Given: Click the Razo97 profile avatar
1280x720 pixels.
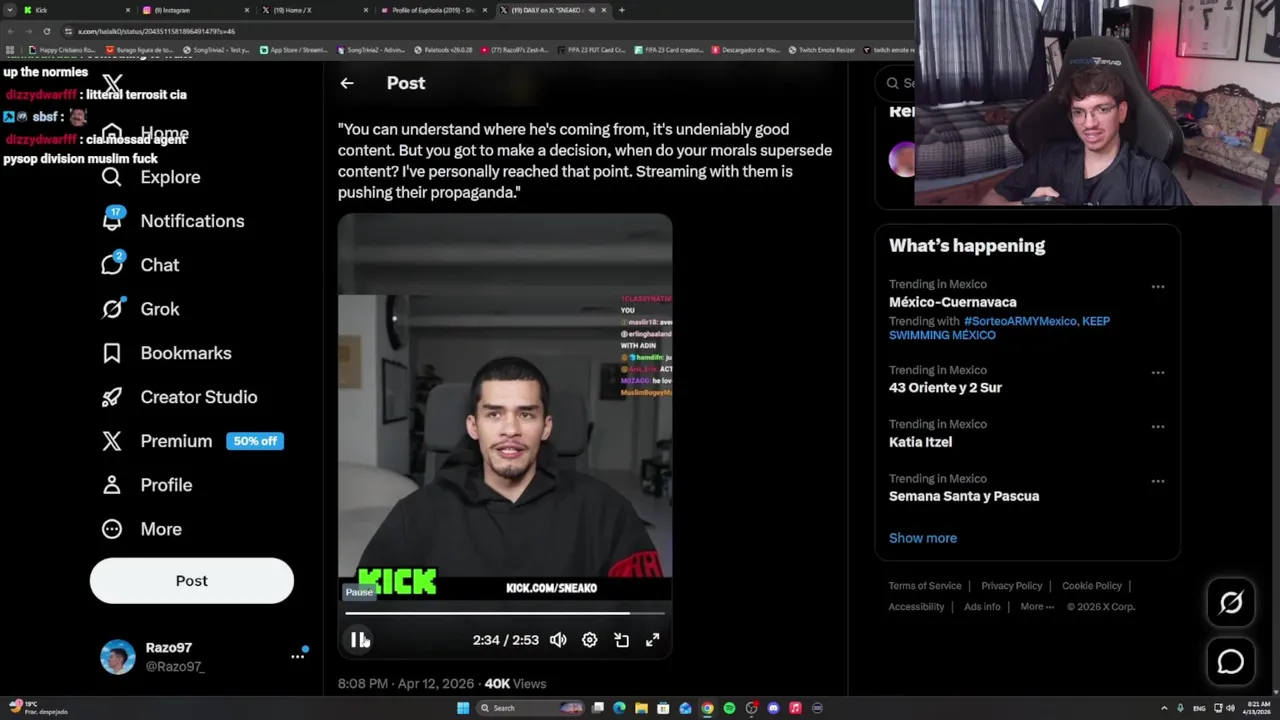Looking at the screenshot, I should point(118,657).
